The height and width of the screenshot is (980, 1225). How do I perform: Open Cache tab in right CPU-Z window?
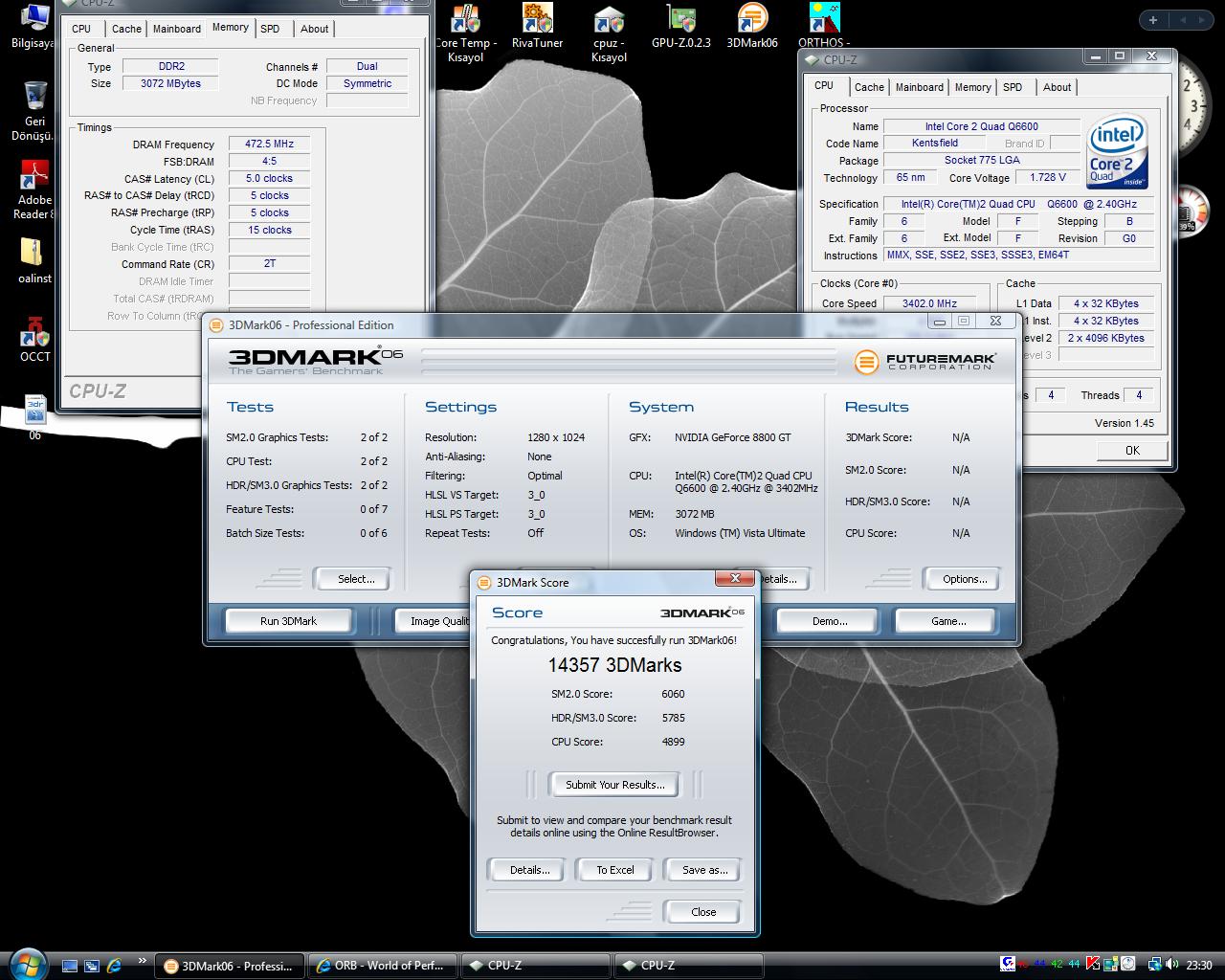(x=869, y=87)
